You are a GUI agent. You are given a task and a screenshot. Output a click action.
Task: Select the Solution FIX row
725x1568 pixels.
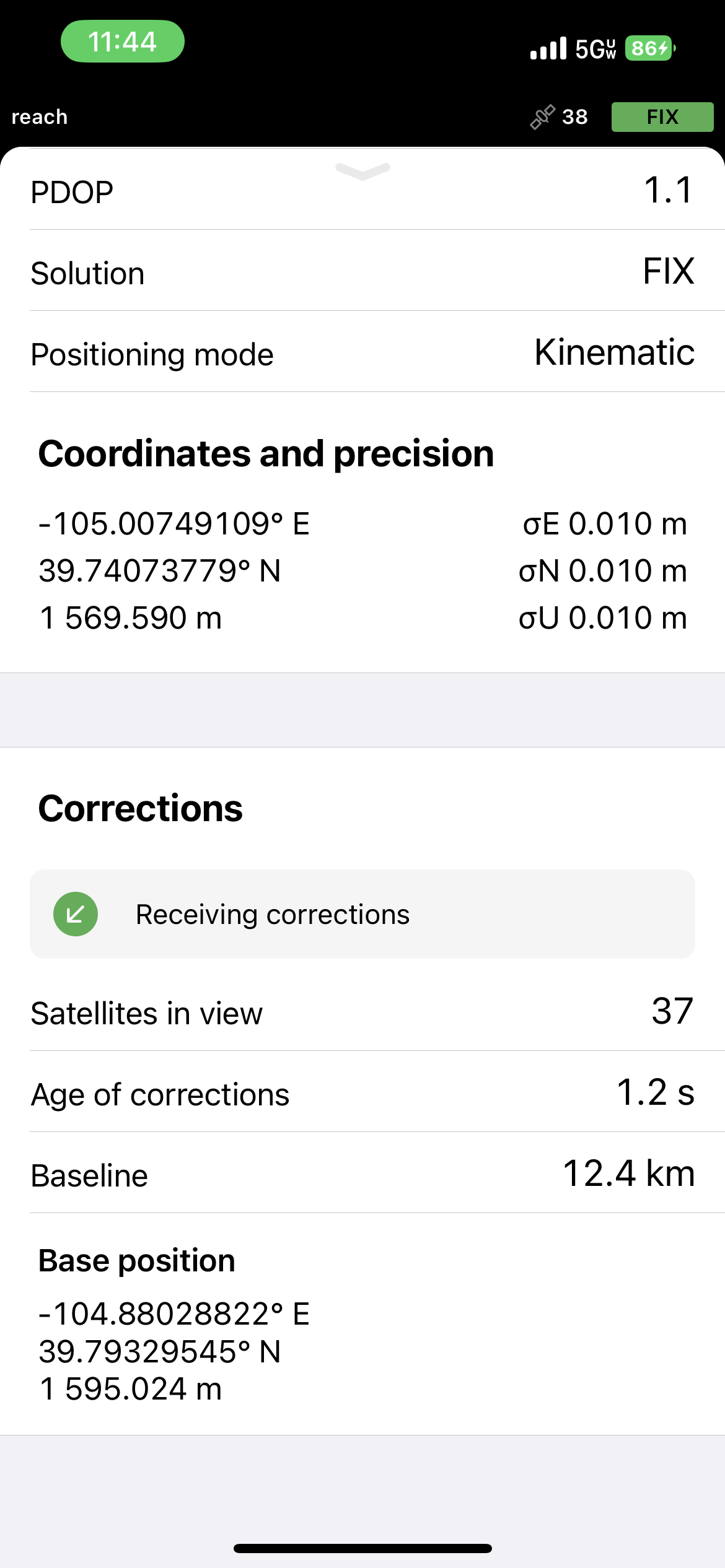coord(362,272)
